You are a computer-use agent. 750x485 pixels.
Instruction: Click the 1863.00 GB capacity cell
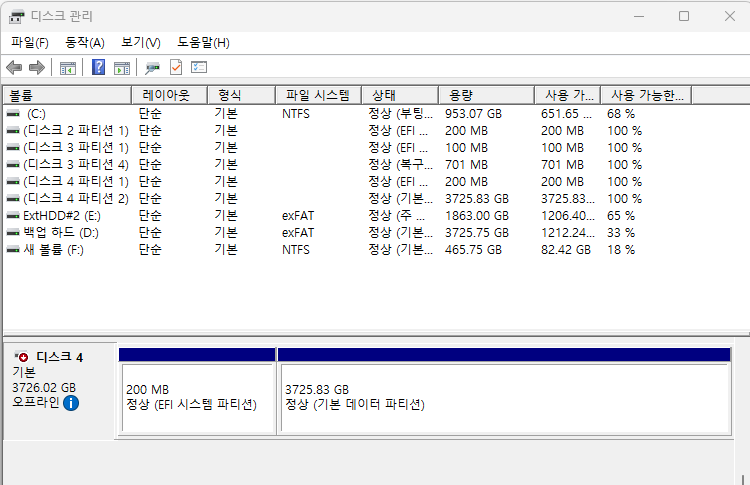pyautogui.click(x=476, y=216)
